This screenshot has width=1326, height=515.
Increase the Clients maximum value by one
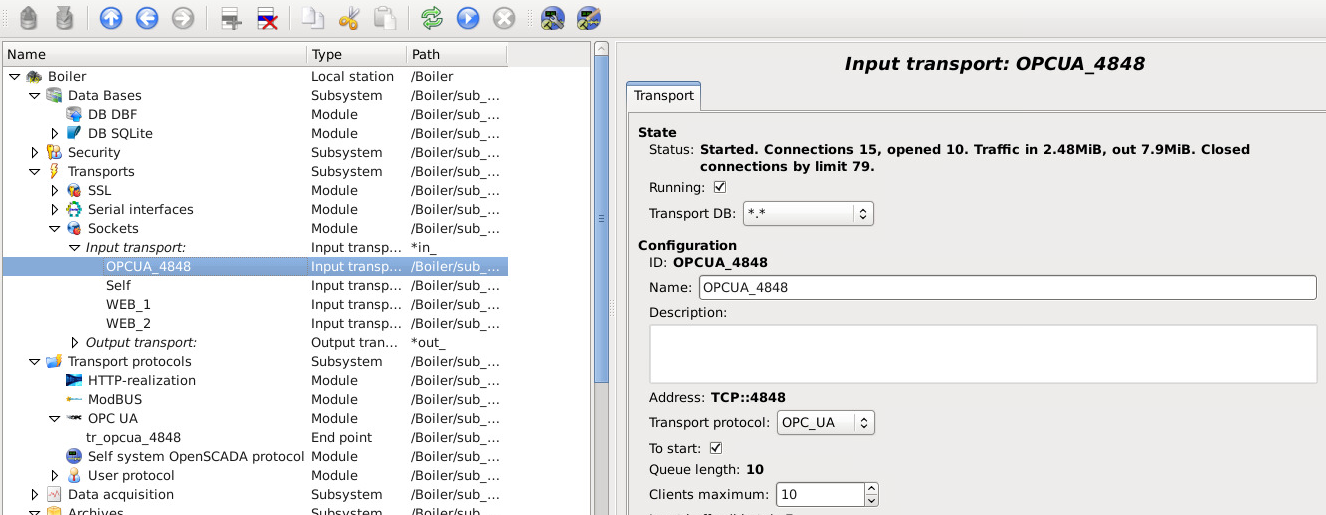tap(870, 489)
